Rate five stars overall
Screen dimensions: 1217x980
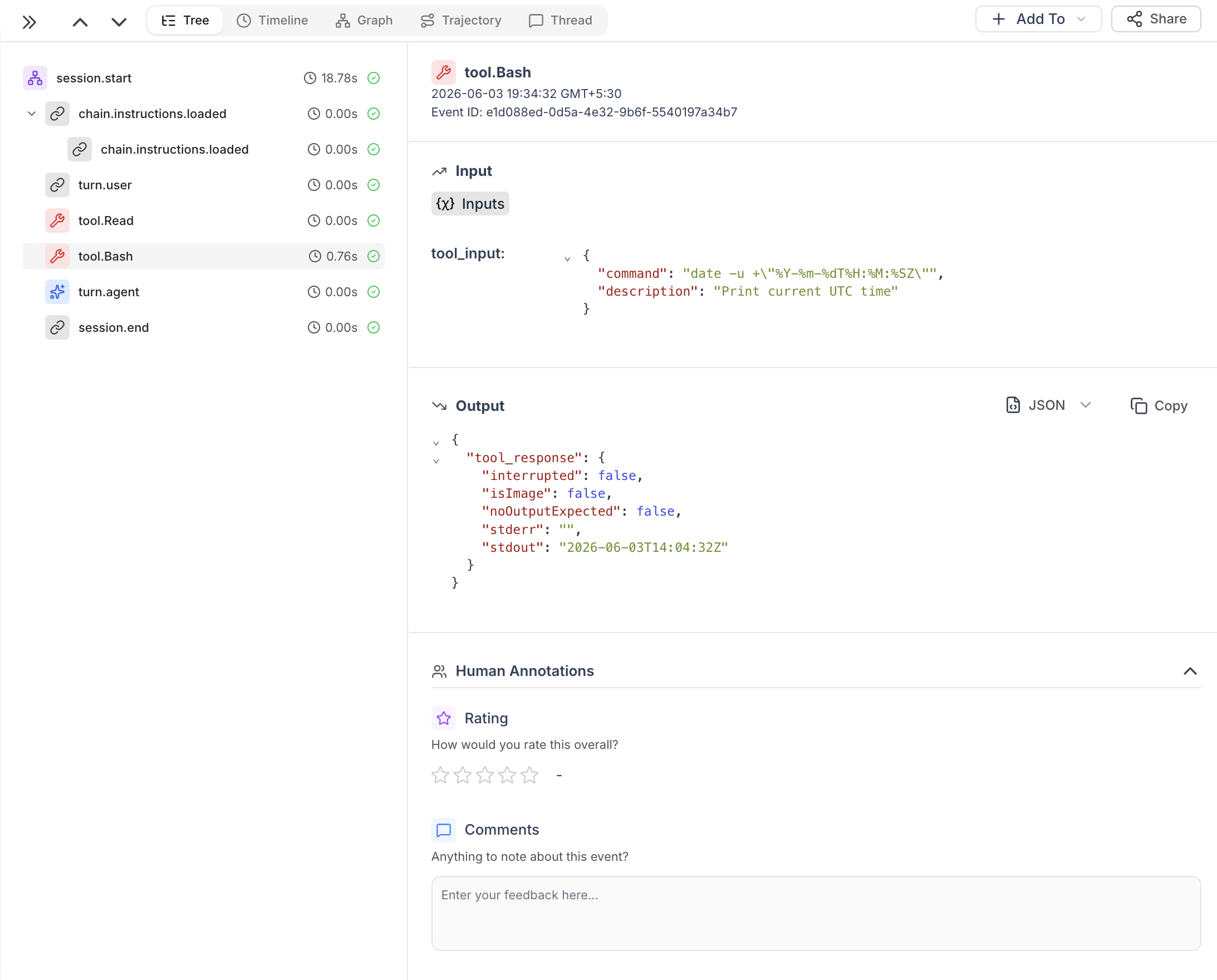[x=529, y=775]
